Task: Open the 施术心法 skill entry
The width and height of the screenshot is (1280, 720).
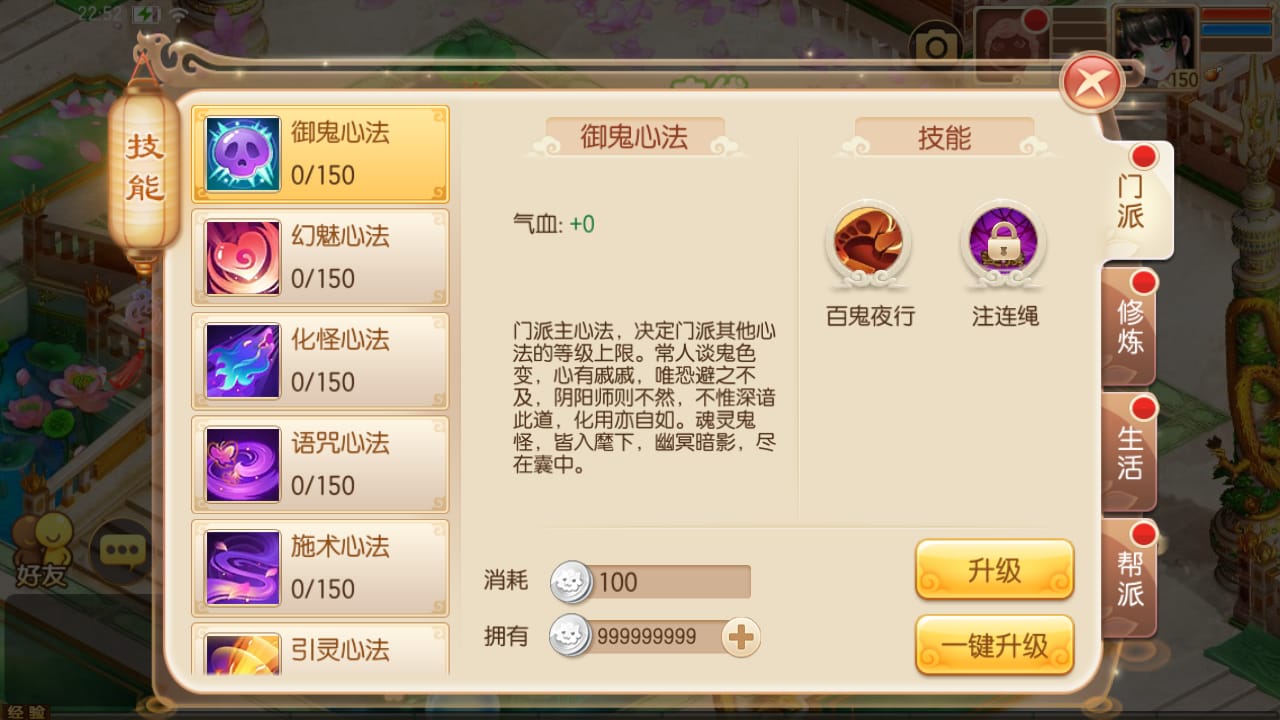Action: pos(320,568)
